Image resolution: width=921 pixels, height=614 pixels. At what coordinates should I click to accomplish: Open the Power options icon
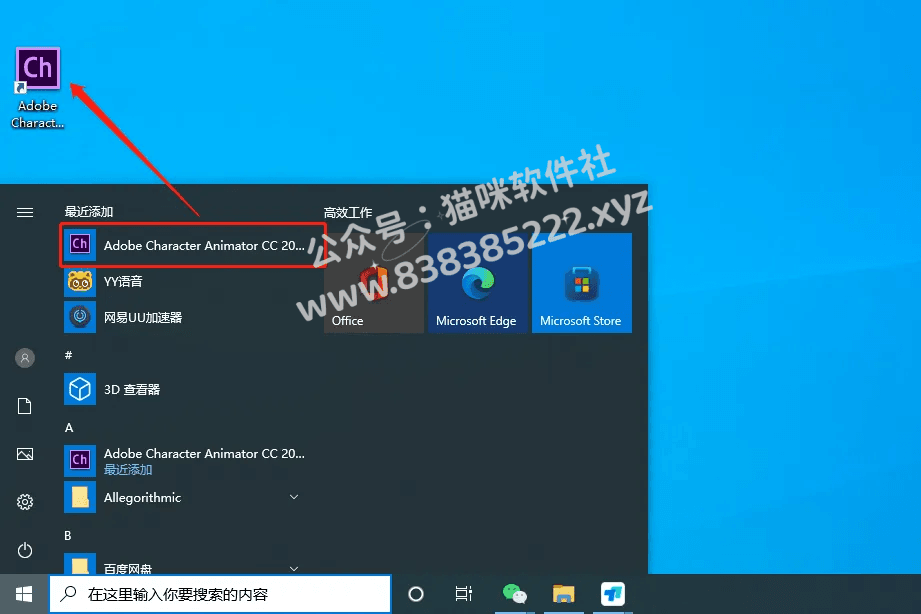[25, 550]
